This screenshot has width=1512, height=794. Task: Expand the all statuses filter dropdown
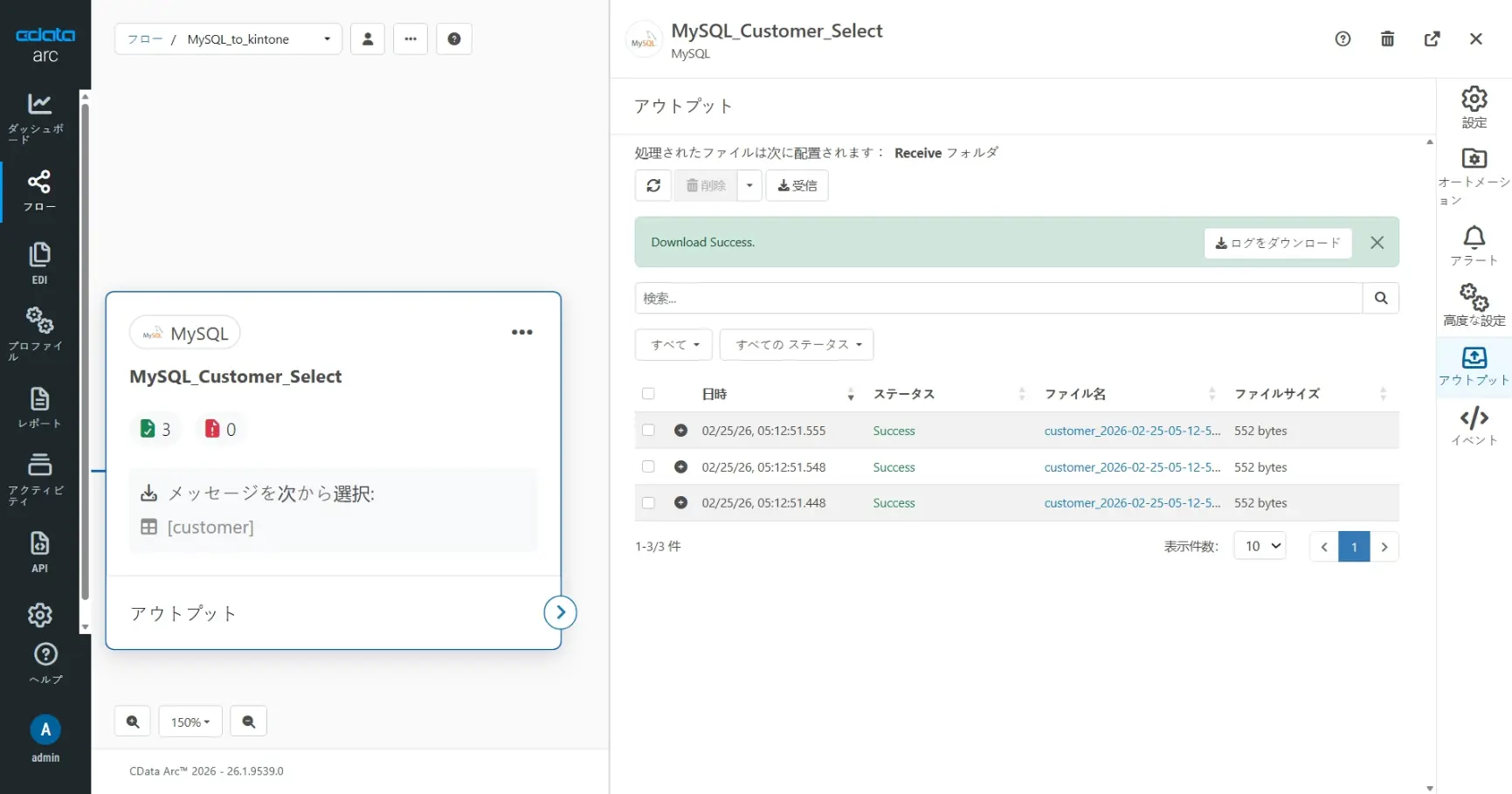(x=797, y=345)
